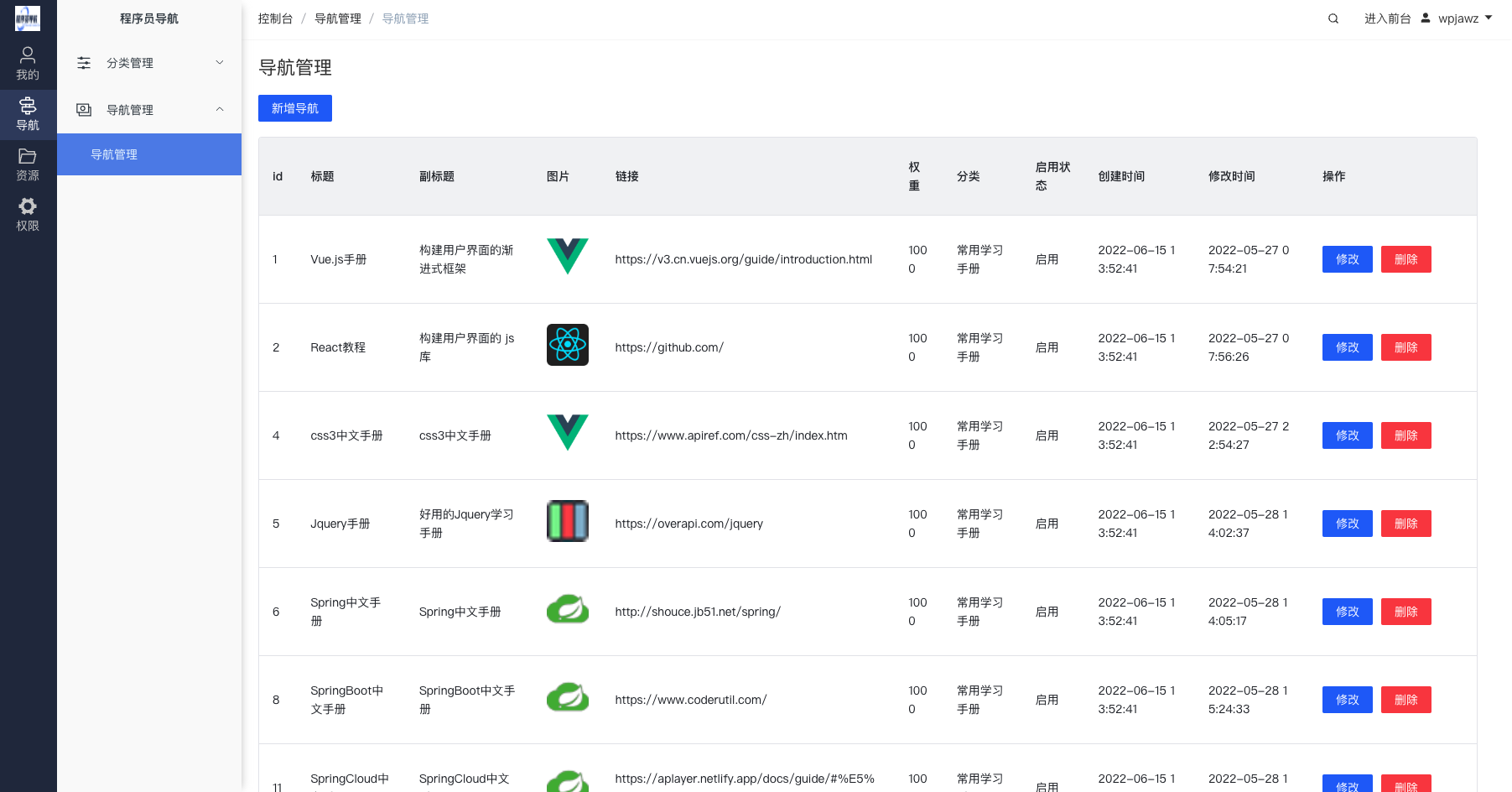Click 修改 for the css3中文手册 row's neighbor Jquery手册
This screenshot has height=792, width=1512.
(1348, 524)
